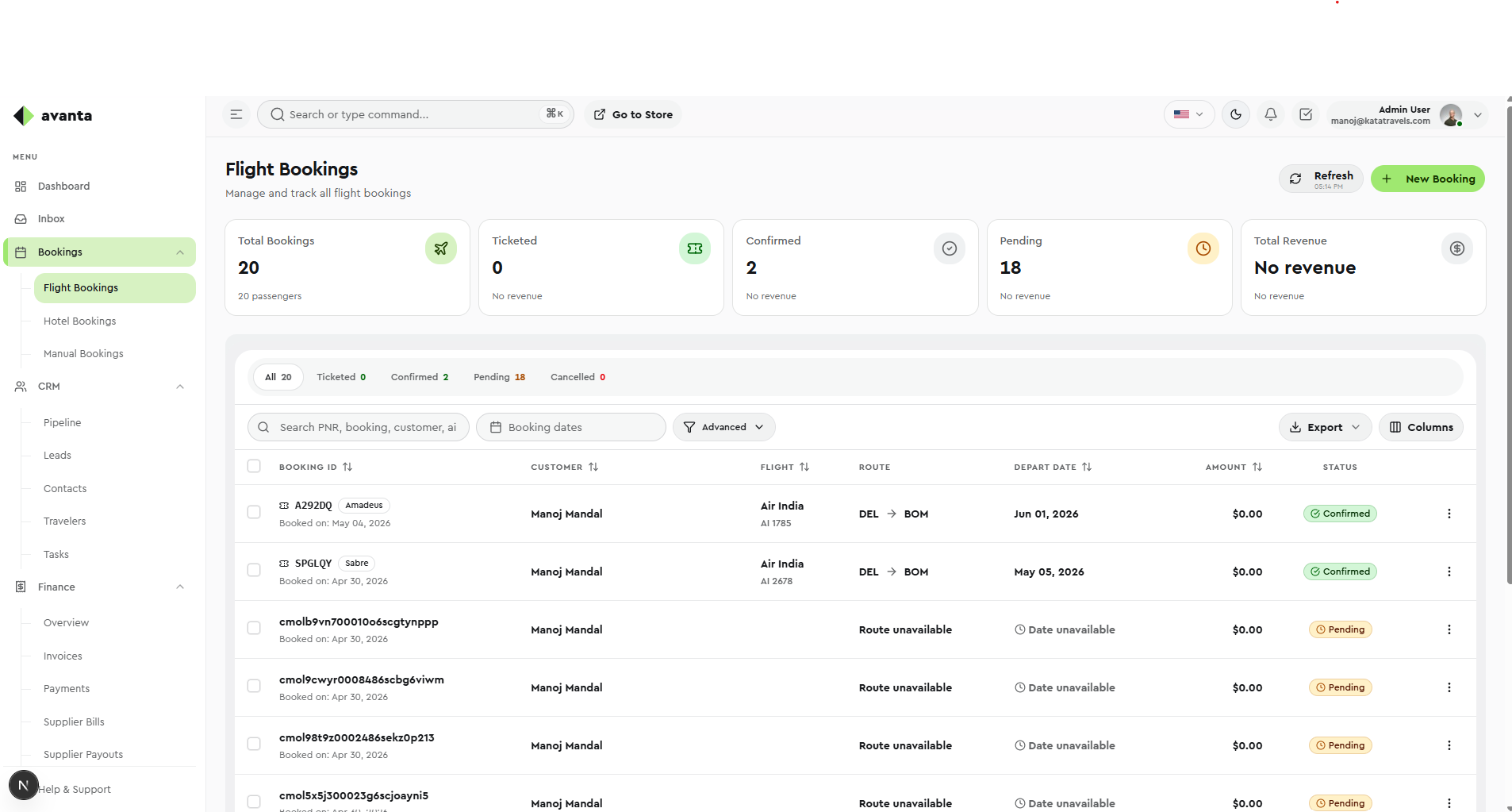
Task: Switch to Ticketed tab
Action: click(x=341, y=377)
